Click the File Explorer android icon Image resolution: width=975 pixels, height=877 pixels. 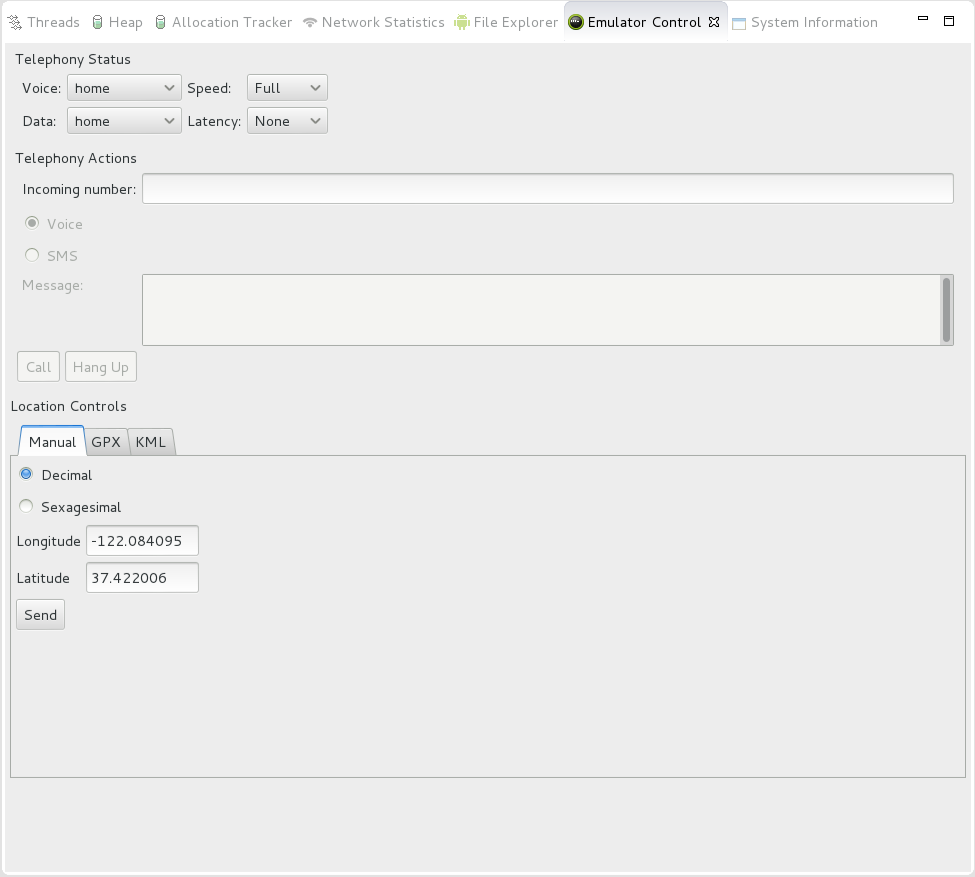(x=462, y=22)
